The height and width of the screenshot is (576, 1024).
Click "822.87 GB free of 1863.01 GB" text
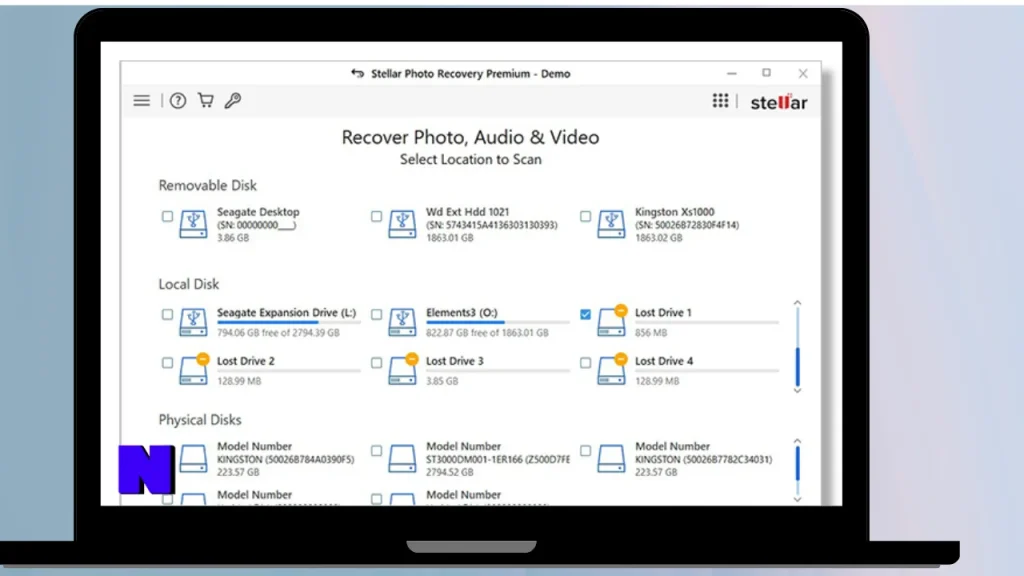[x=487, y=332]
